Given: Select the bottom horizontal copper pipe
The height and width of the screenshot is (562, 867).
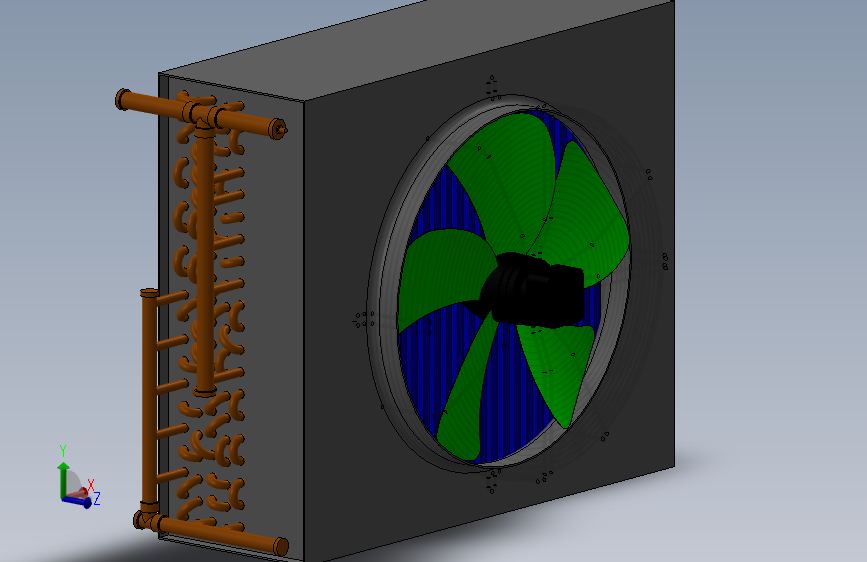Looking at the screenshot, I should click(x=213, y=533).
